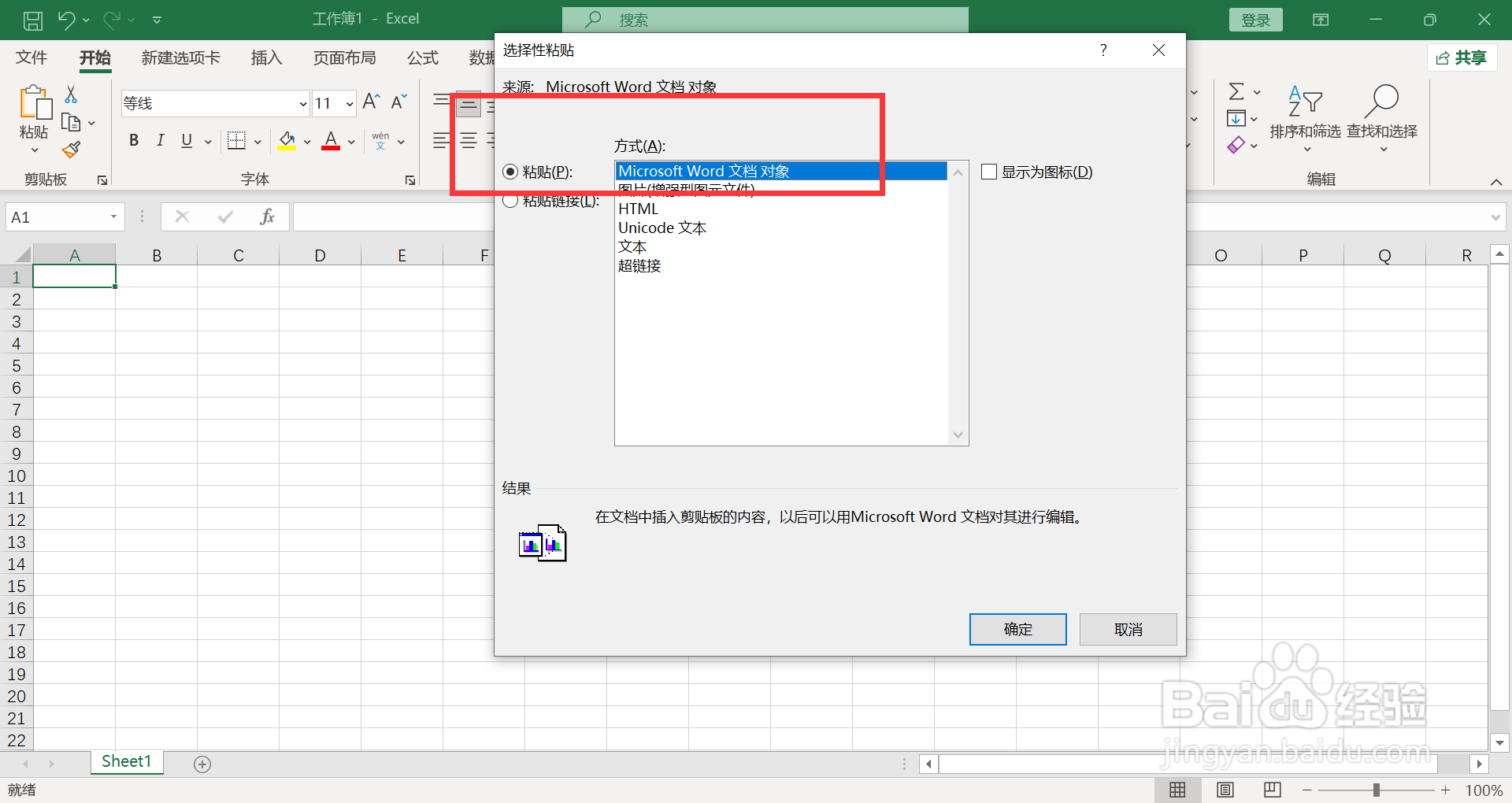Toggle Bold formatting

point(134,140)
